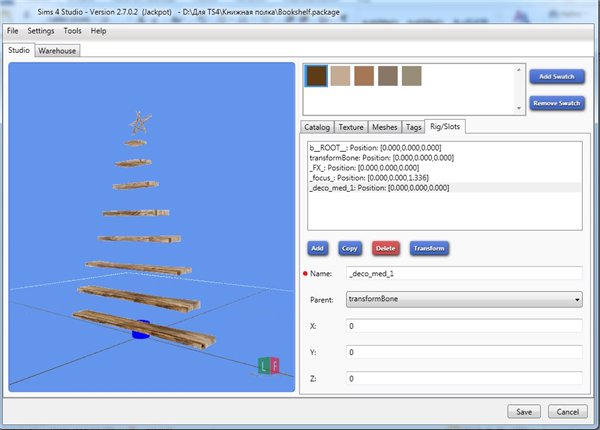The image size is (600, 430).
Task: Pick the light beige second swatch
Action: 342,75
